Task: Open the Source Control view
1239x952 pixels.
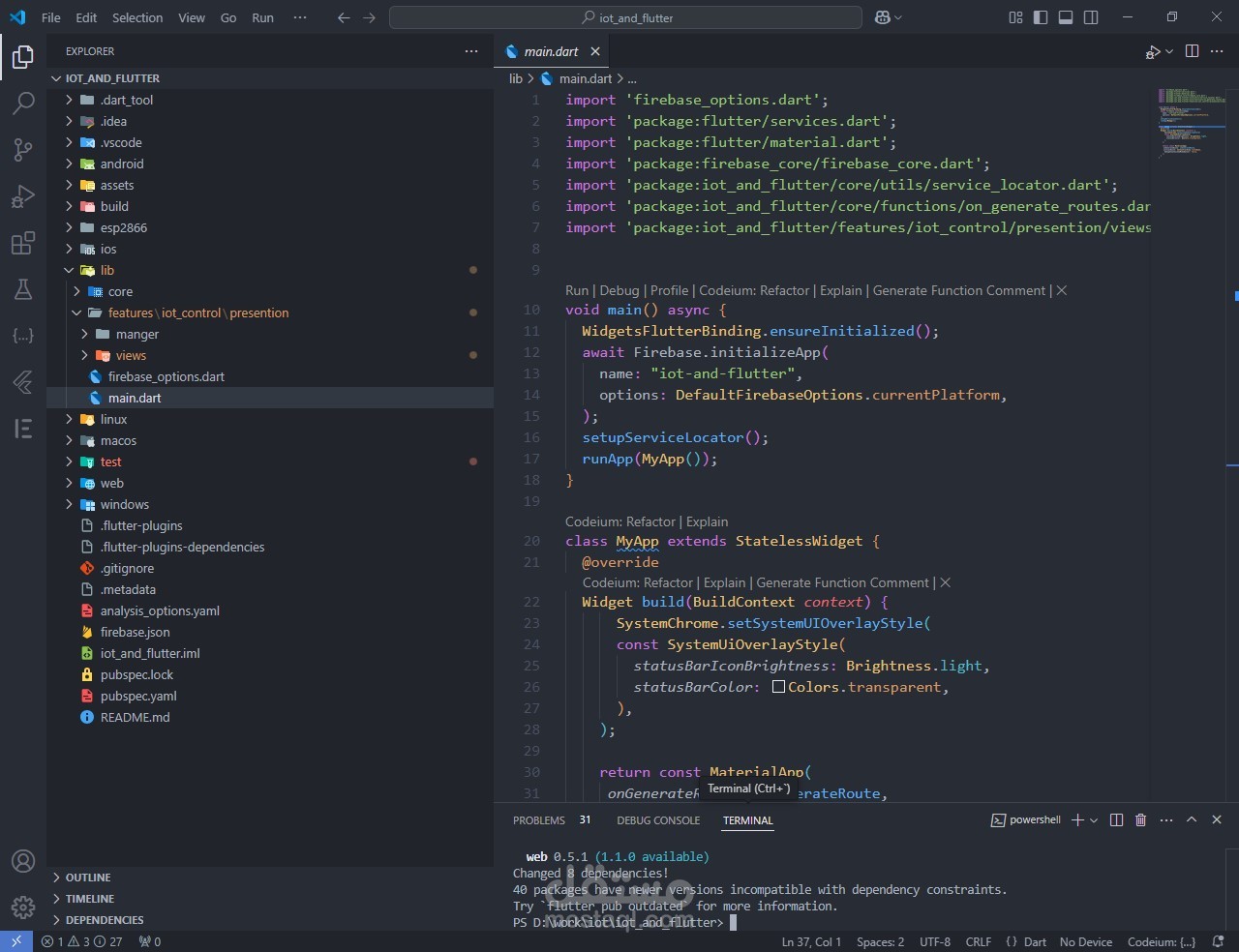Action: [x=23, y=149]
